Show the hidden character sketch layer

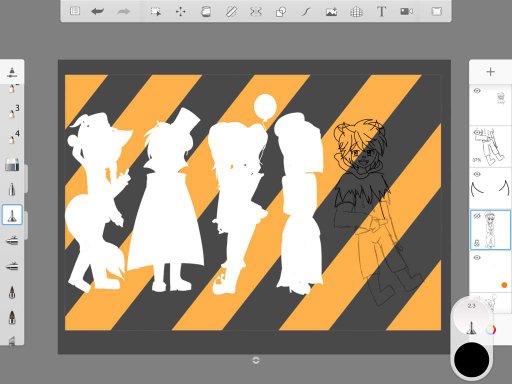477,216
